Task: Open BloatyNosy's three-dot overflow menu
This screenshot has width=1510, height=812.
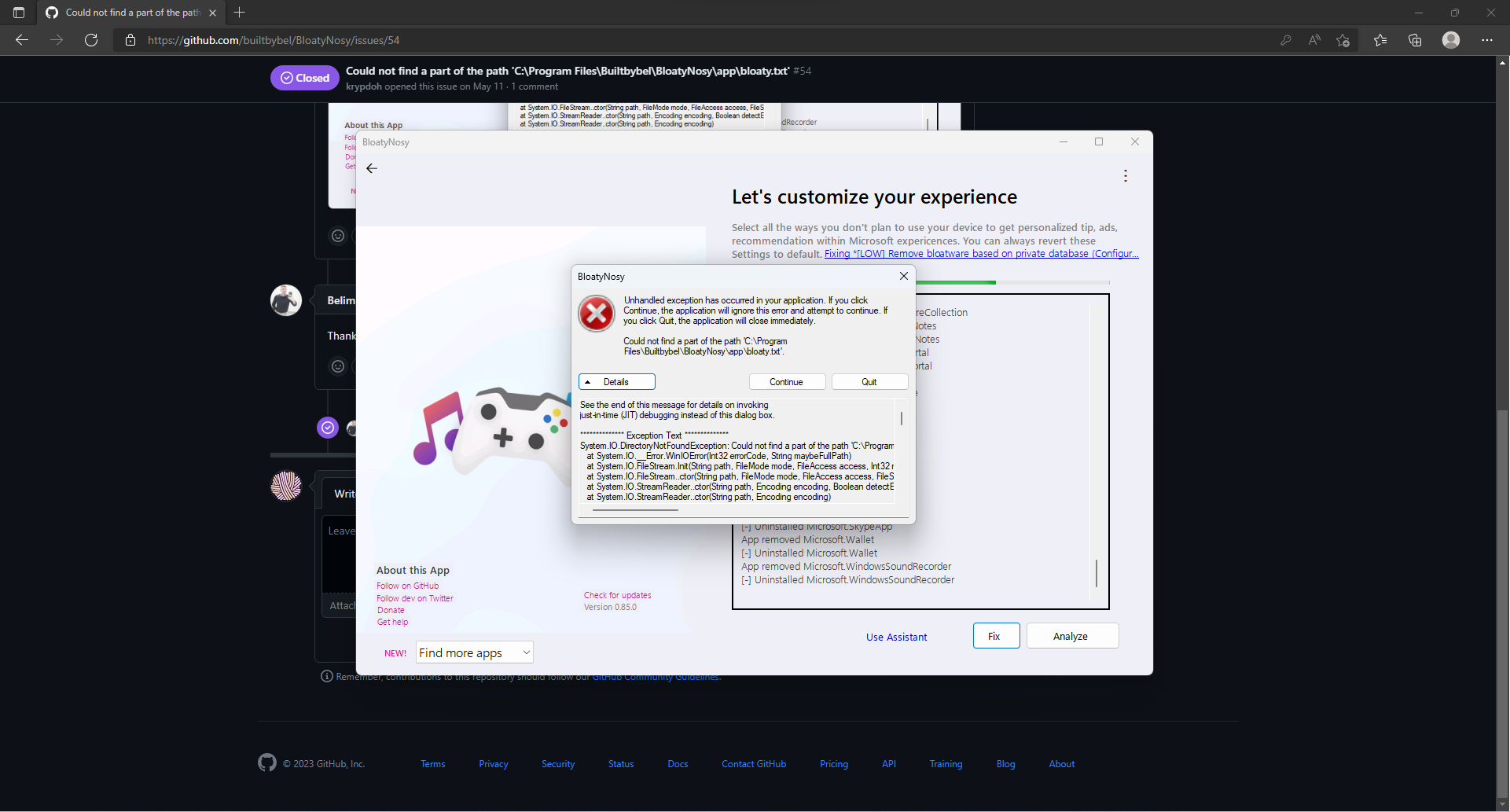Action: (x=1126, y=175)
